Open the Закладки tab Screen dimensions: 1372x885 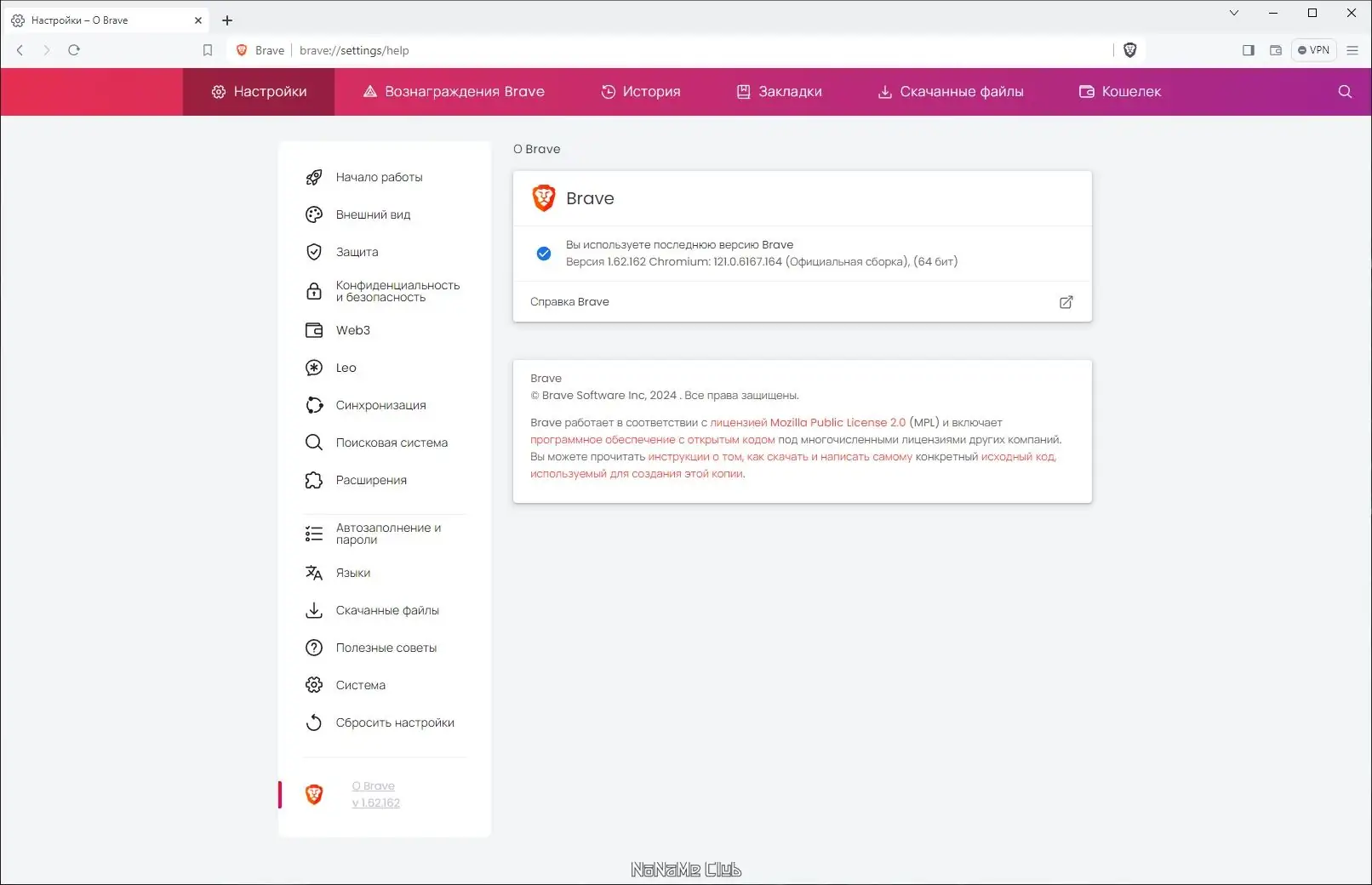779,92
